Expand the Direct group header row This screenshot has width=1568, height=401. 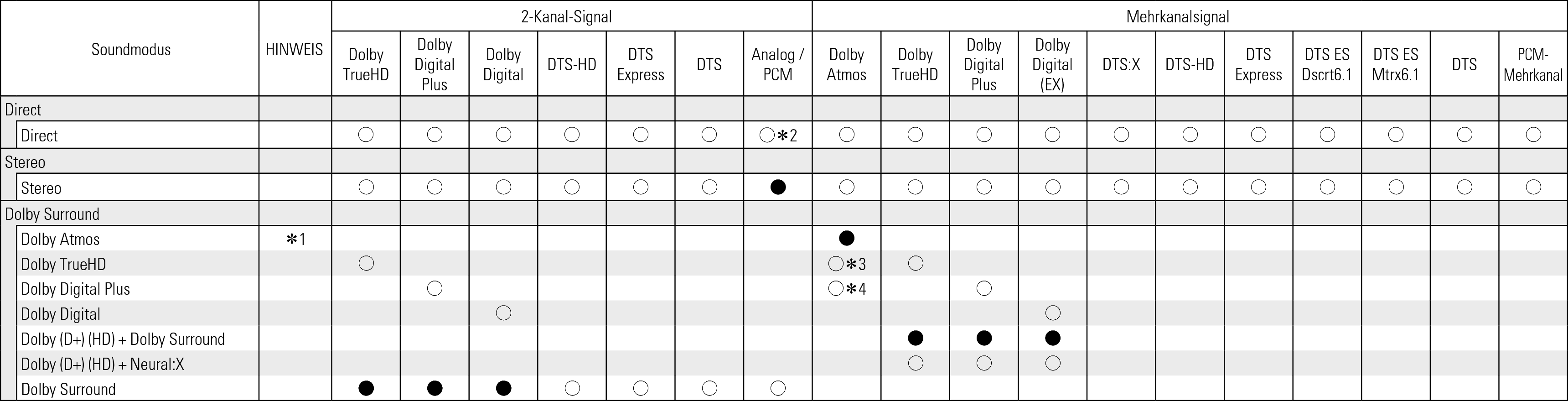click(23, 109)
